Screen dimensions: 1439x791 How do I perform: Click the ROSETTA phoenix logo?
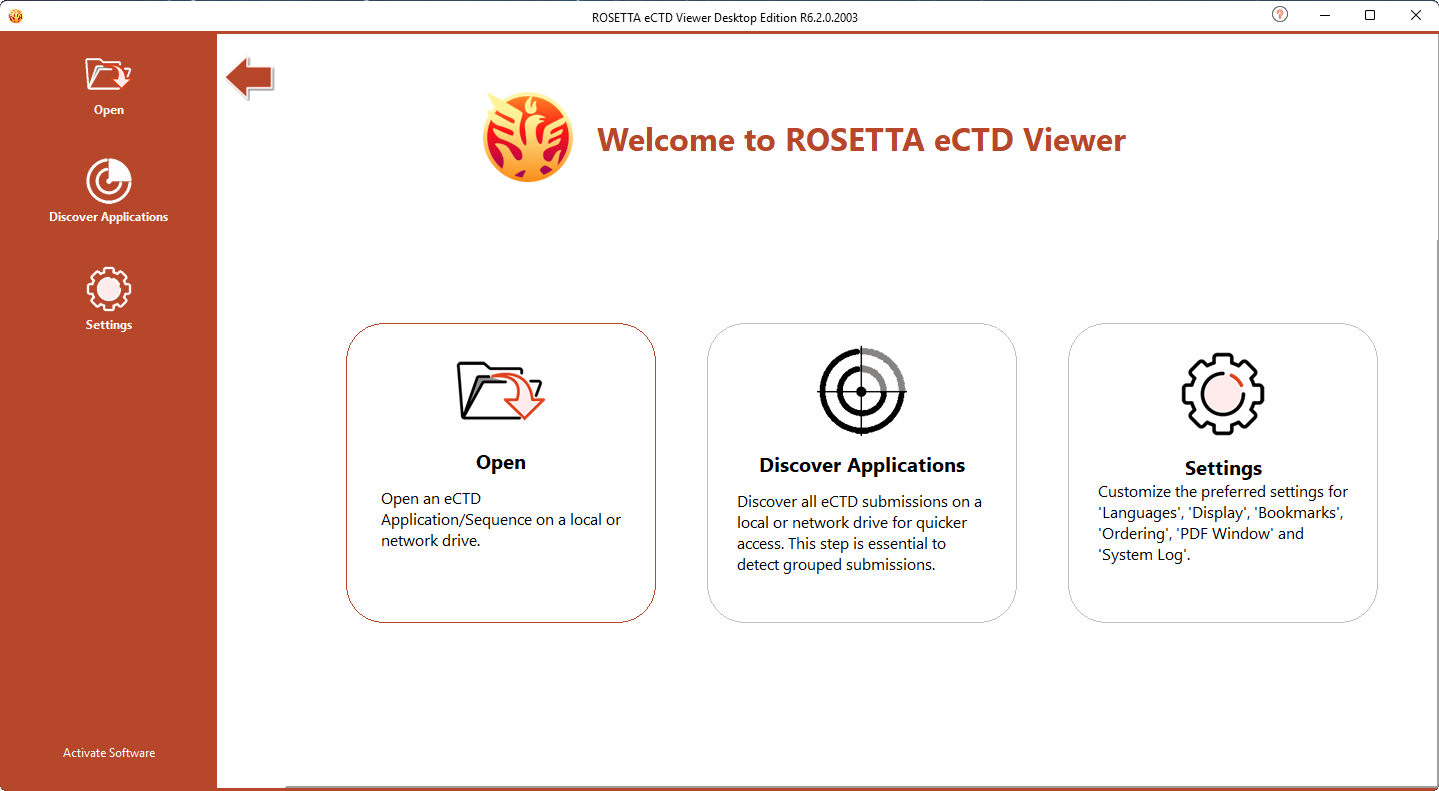(x=528, y=138)
